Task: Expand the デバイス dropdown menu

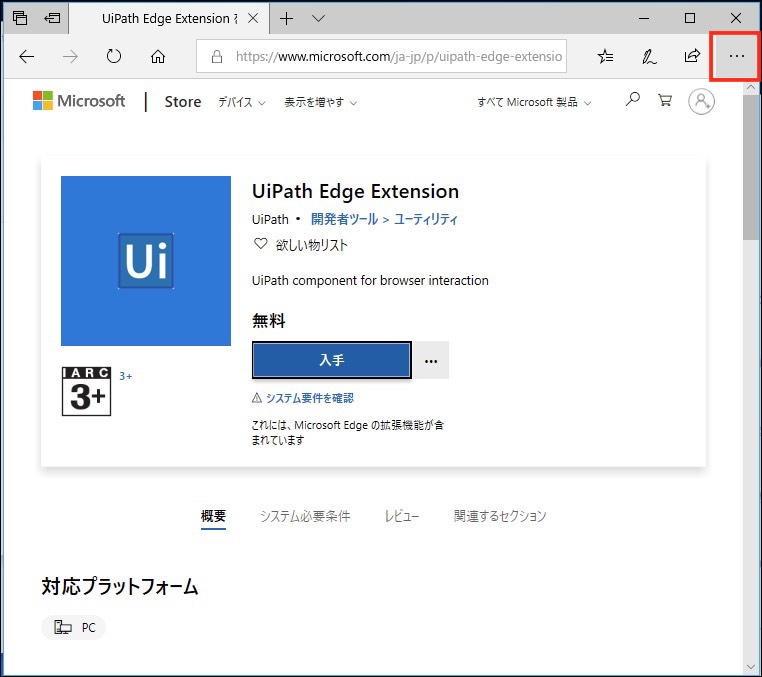Action: coord(242,102)
